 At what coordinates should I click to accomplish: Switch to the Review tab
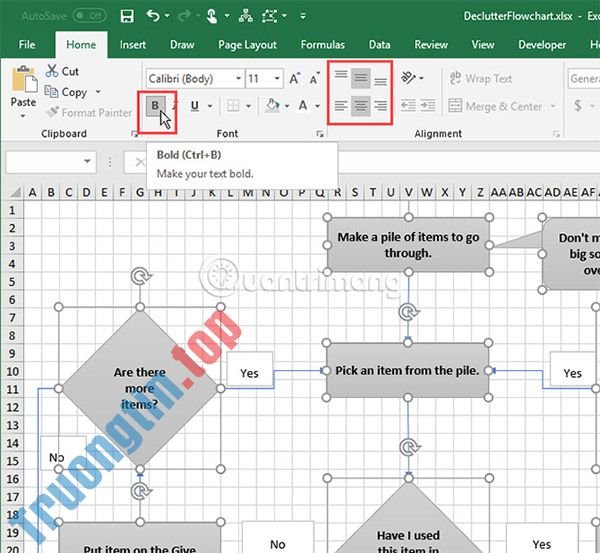click(431, 45)
